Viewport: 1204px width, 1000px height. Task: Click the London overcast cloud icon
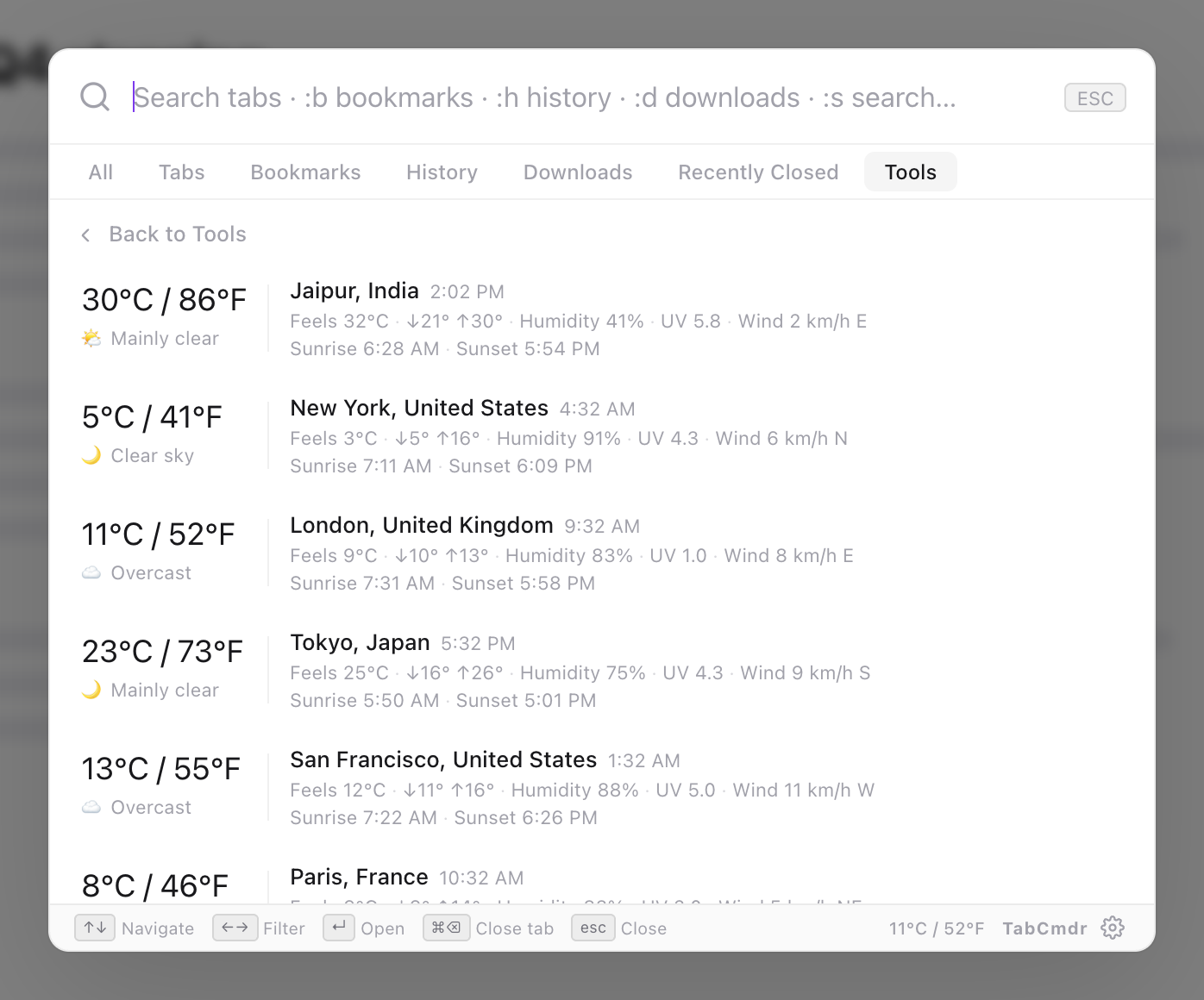91,572
